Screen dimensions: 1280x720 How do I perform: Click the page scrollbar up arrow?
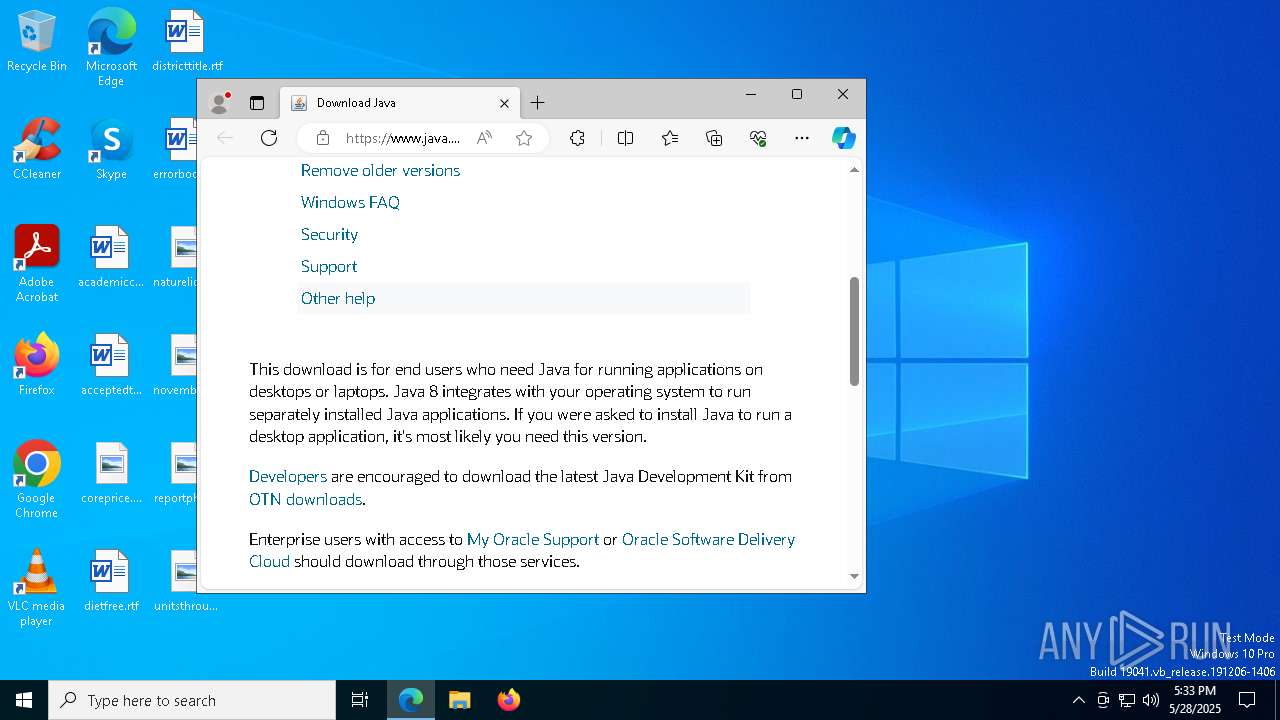(854, 170)
